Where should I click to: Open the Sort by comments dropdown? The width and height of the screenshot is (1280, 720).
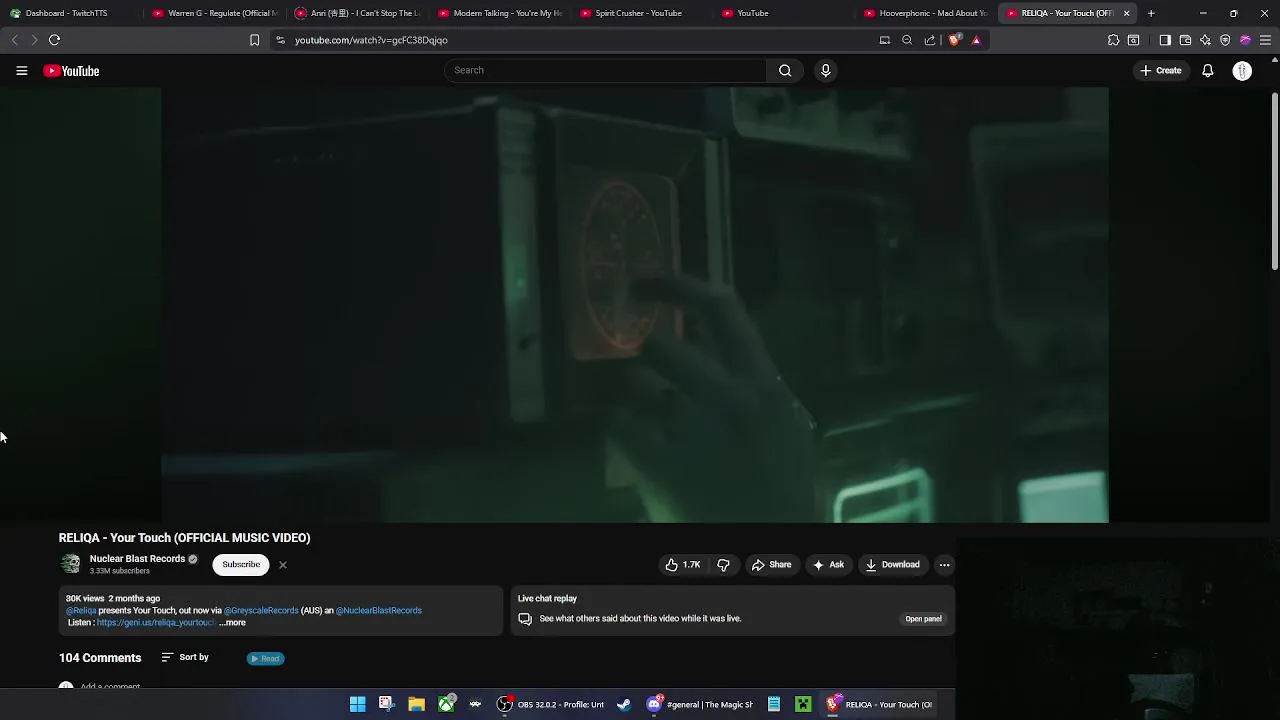point(185,658)
